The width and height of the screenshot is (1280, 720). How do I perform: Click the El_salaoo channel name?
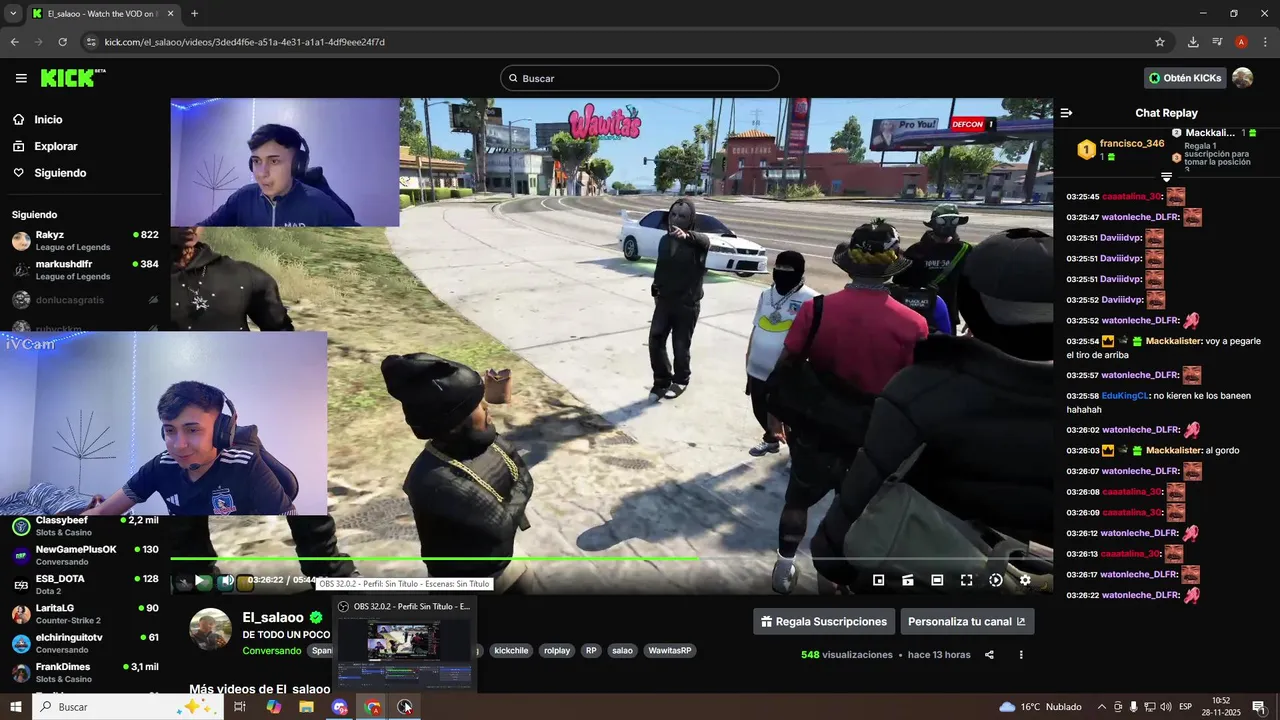(x=273, y=617)
